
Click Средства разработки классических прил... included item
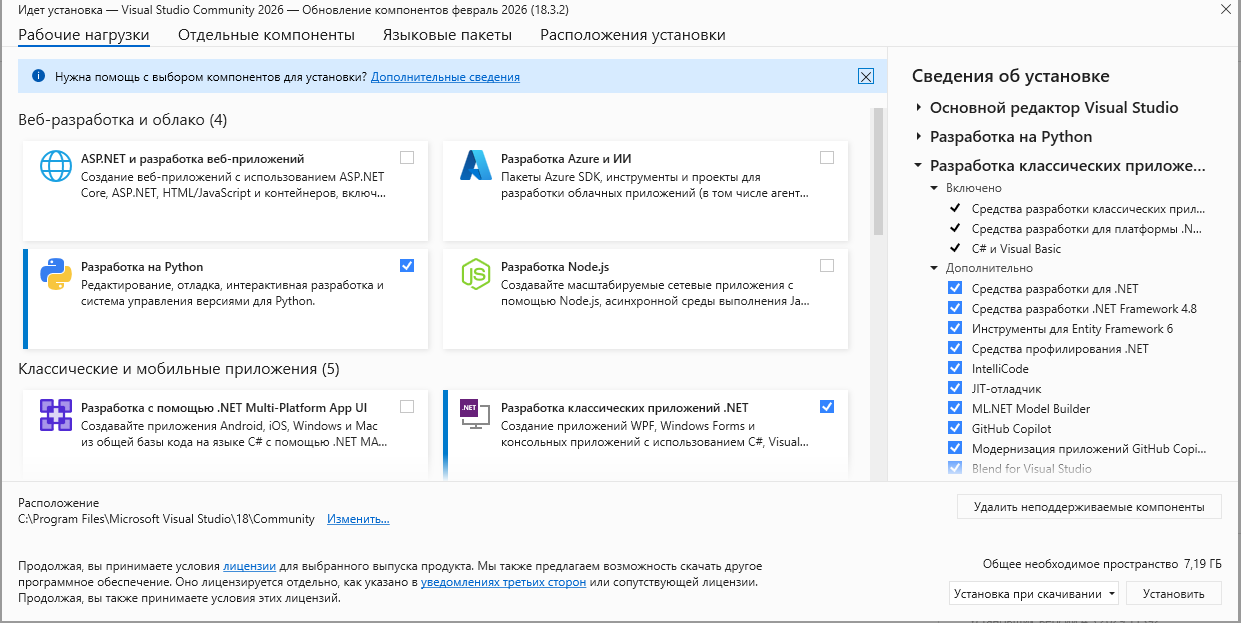(x=1088, y=209)
